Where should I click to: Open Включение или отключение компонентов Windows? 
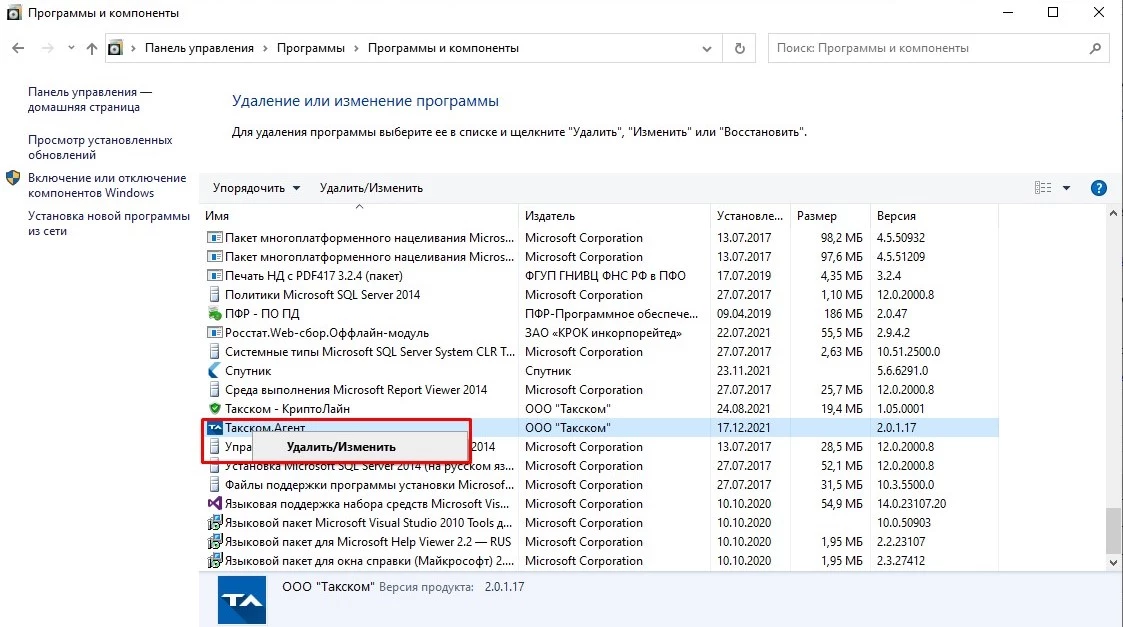pyautogui.click(x=107, y=186)
